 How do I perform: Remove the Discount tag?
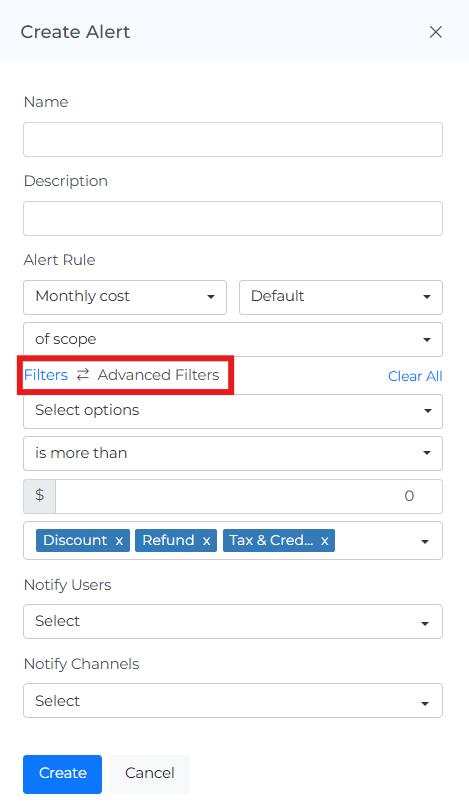[119, 541]
